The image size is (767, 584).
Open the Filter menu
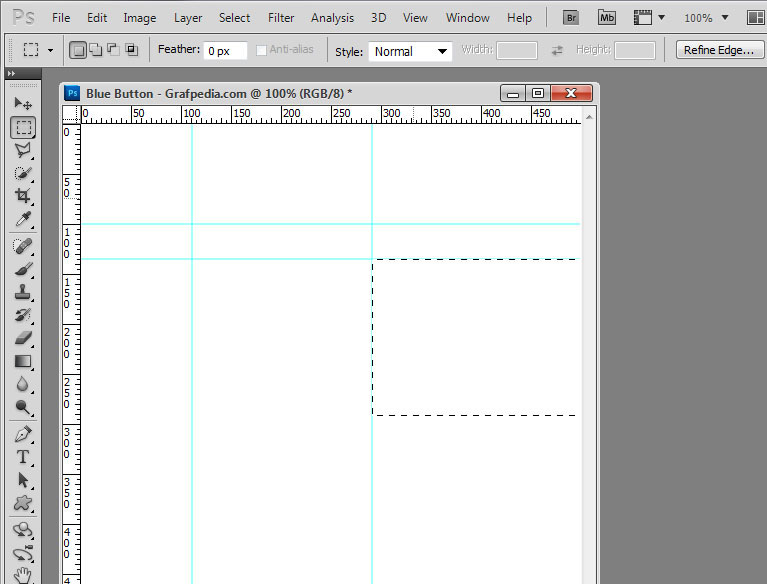281,18
